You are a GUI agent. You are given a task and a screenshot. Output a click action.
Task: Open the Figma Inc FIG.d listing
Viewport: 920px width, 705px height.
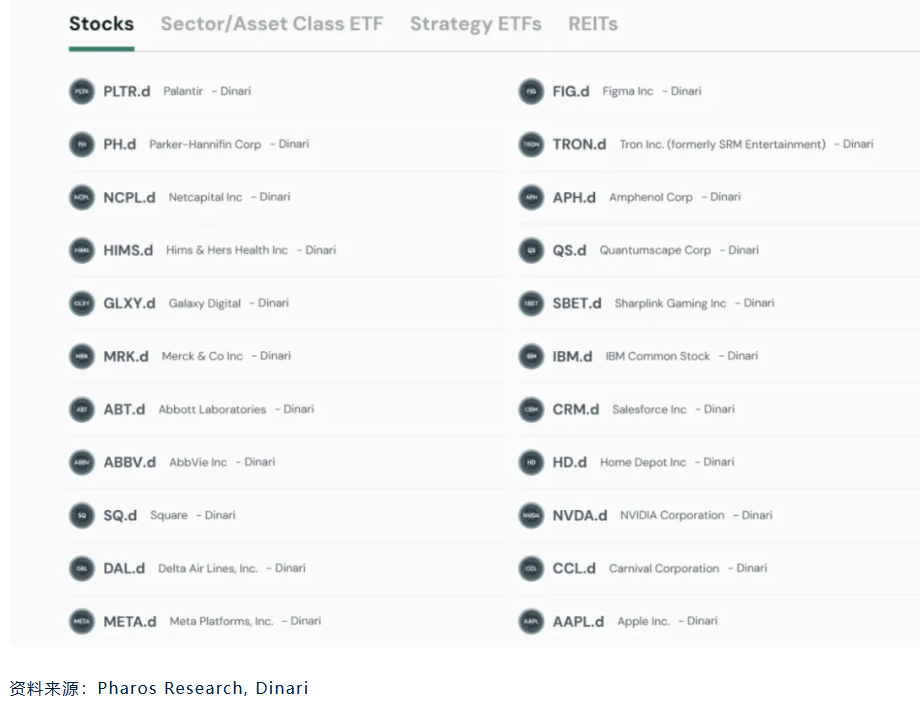pyautogui.click(x=571, y=92)
